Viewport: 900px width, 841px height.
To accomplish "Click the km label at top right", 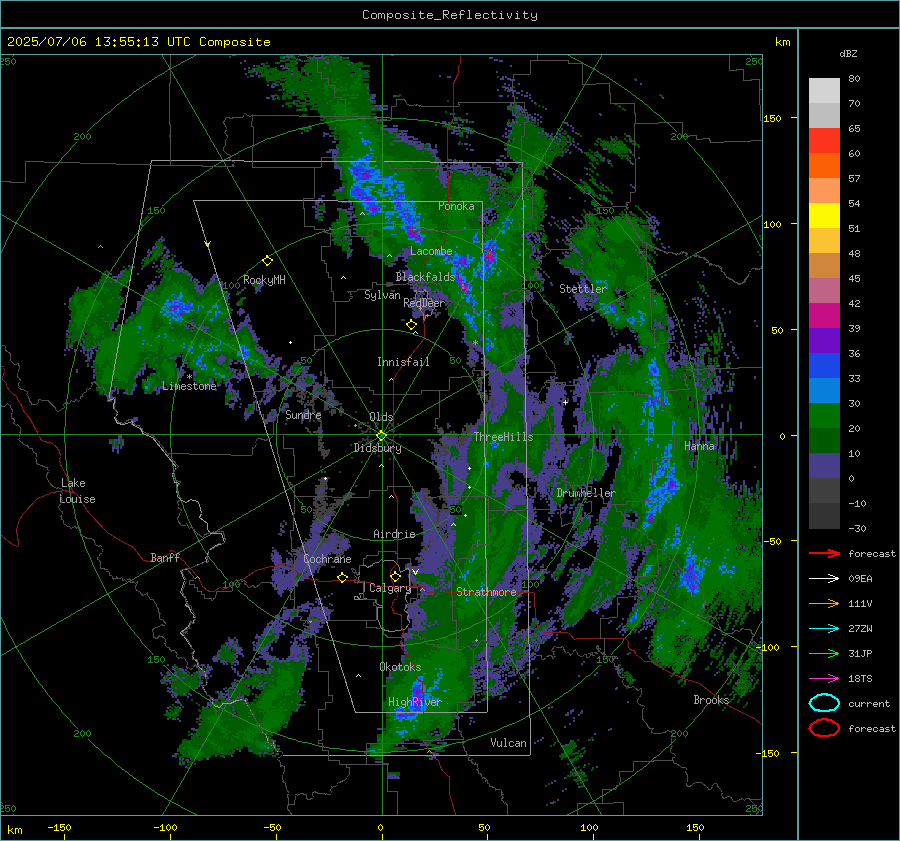I will pyautogui.click(x=782, y=42).
